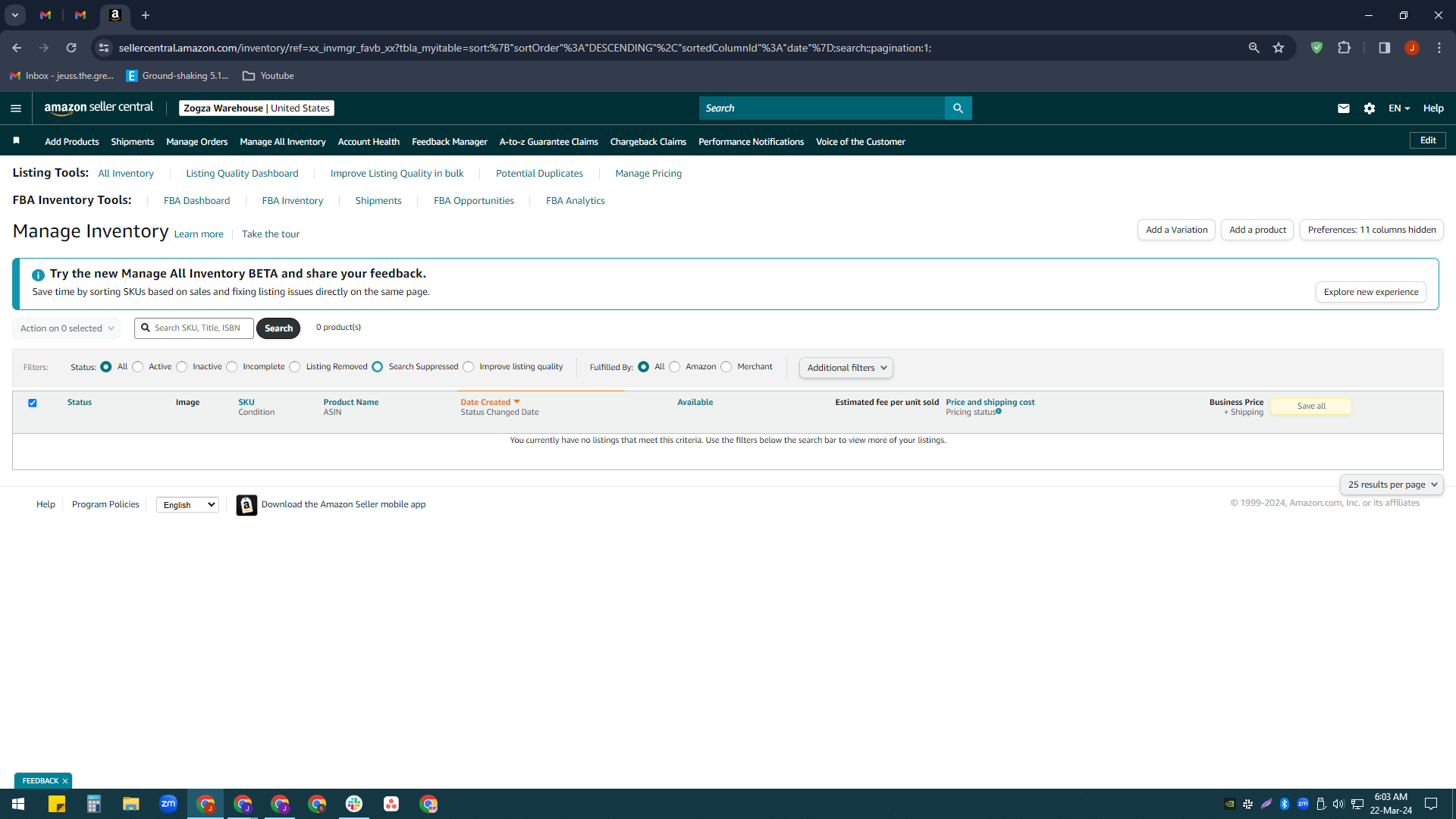This screenshot has height=819, width=1456.
Task: Click the info icon in BETA banner
Action: (38, 275)
